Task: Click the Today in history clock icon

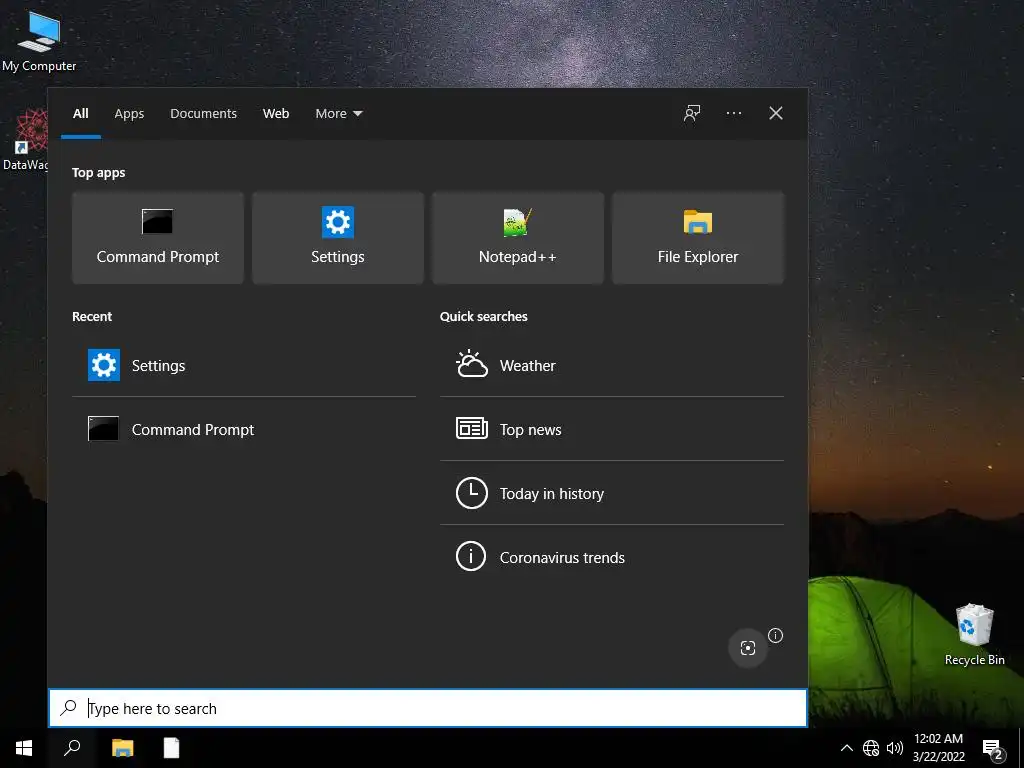Action: point(472,493)
